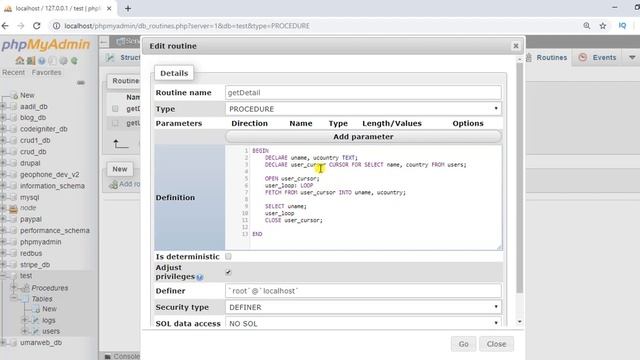Click New under Tables in tree
640x360 pixels.
coord(49,309)
